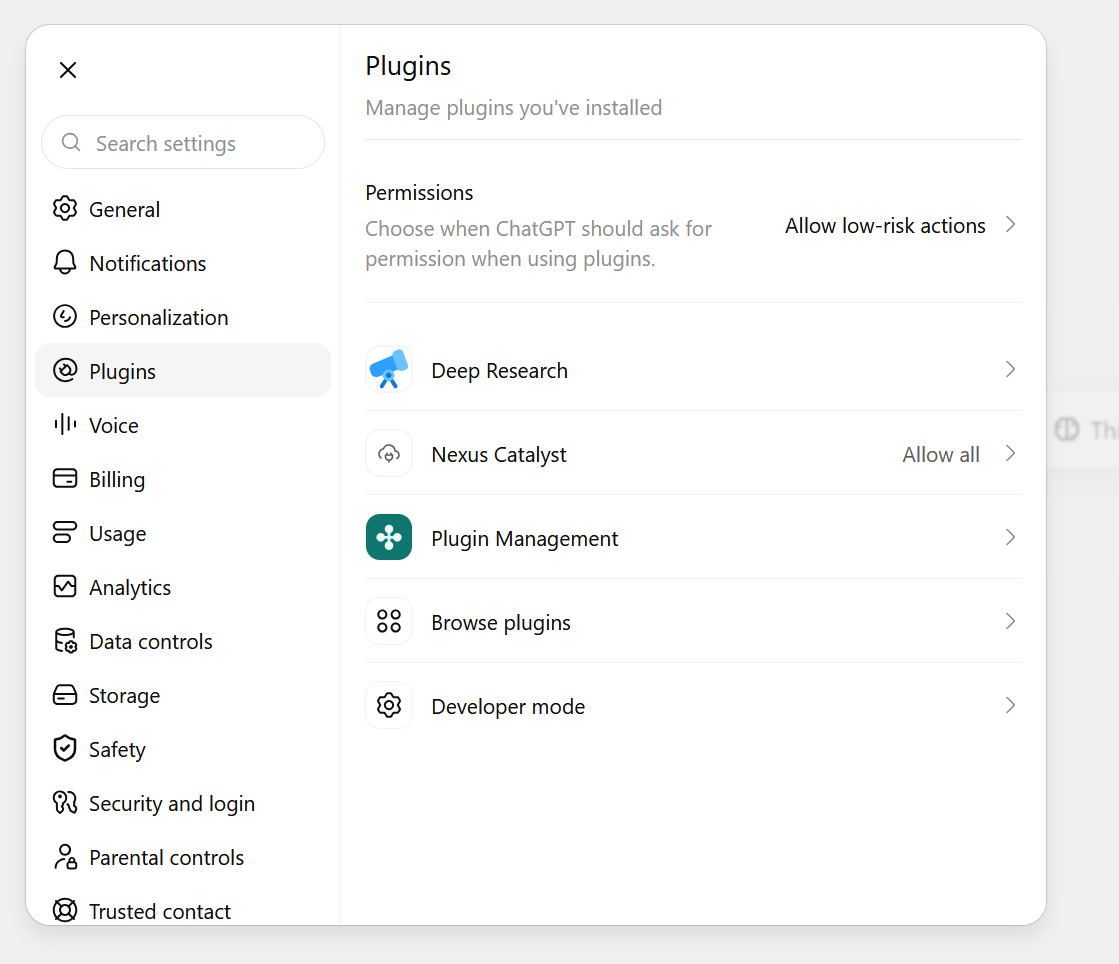Viewport: 1119px width, 964px height.
Task: Open Allow low-risk actions permission dropdown
Action: (900, 225)
